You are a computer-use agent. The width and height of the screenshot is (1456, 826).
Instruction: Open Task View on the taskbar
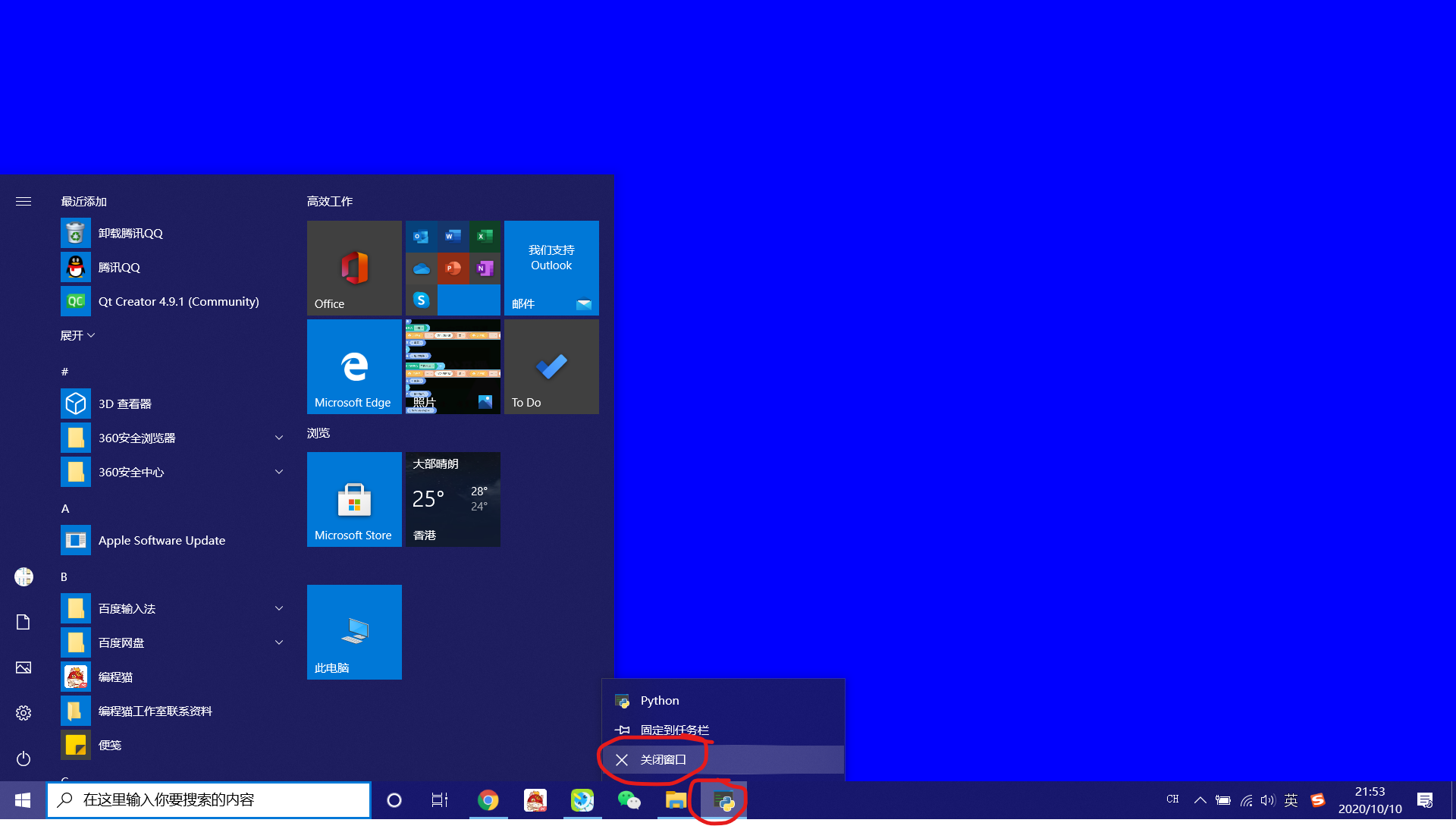click(x=440, y=799)
